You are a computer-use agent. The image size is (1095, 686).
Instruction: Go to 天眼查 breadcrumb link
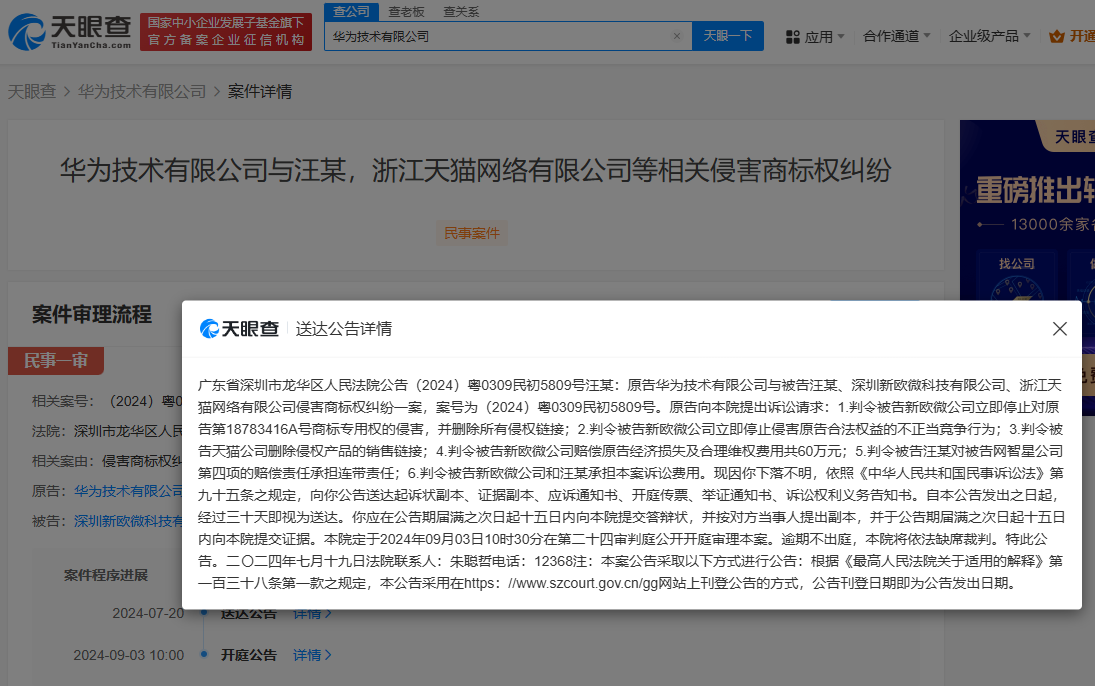click(x=31, y=92)
